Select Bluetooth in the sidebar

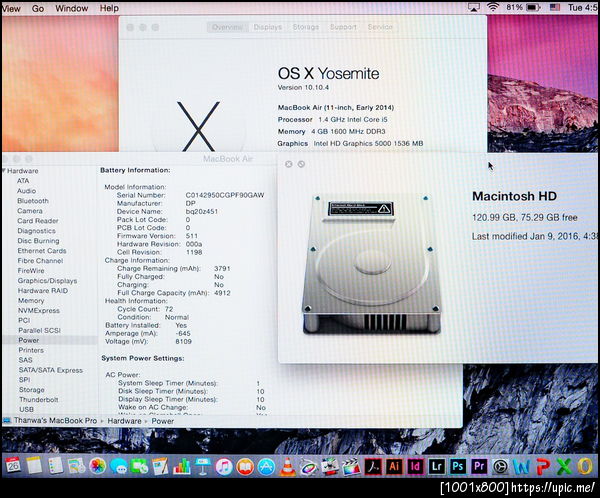[33, 201]
